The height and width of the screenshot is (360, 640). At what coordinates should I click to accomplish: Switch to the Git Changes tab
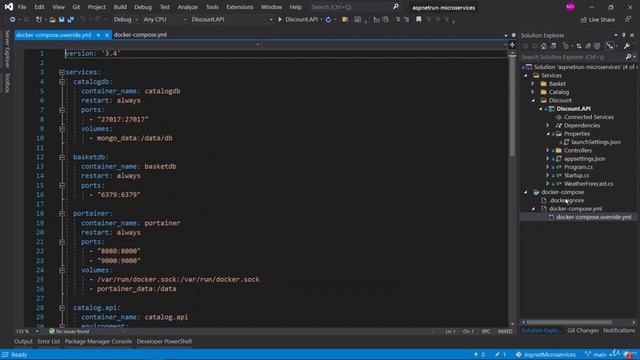582,331
